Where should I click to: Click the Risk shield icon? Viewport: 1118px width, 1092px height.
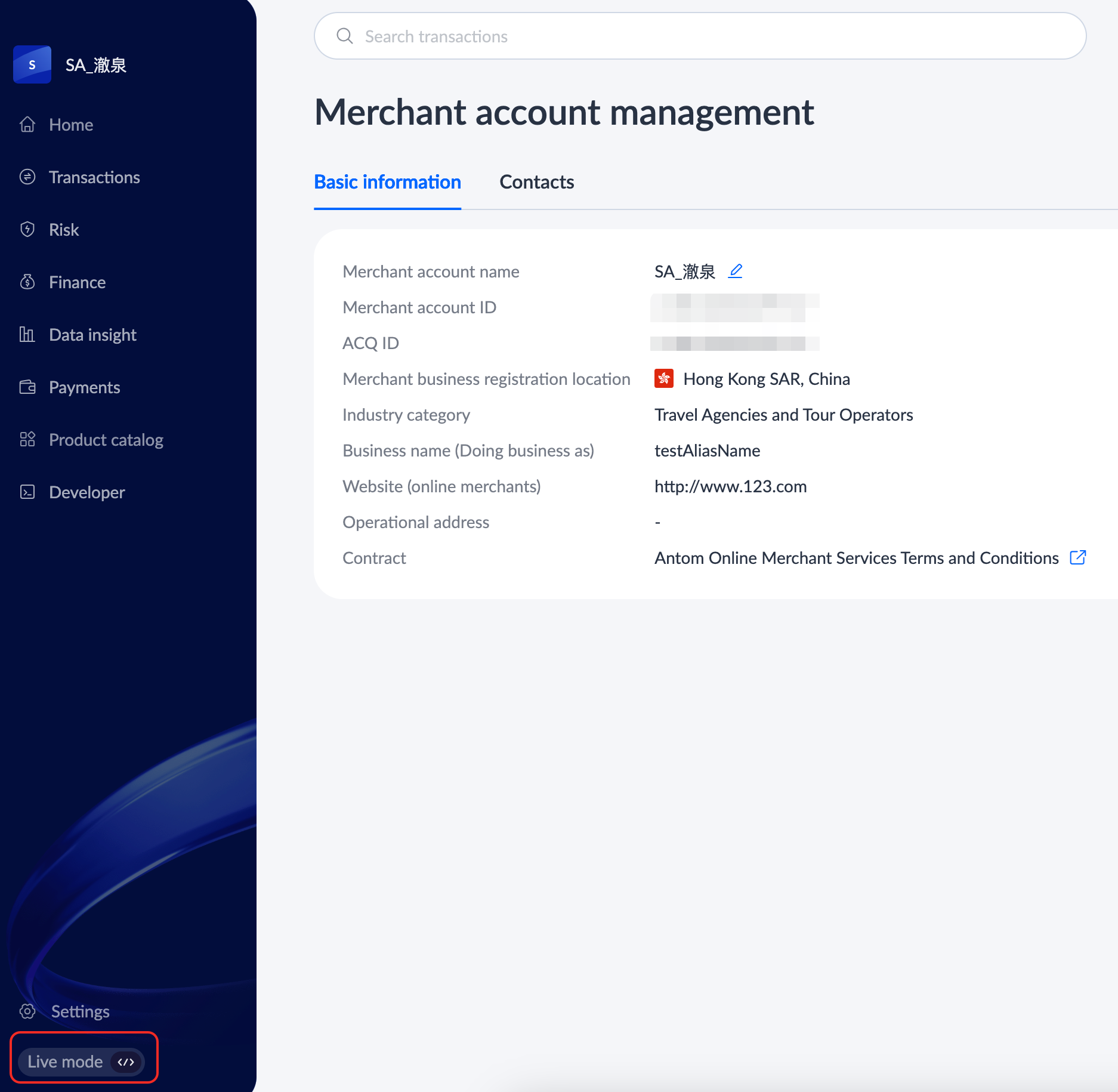pos(27,229)
